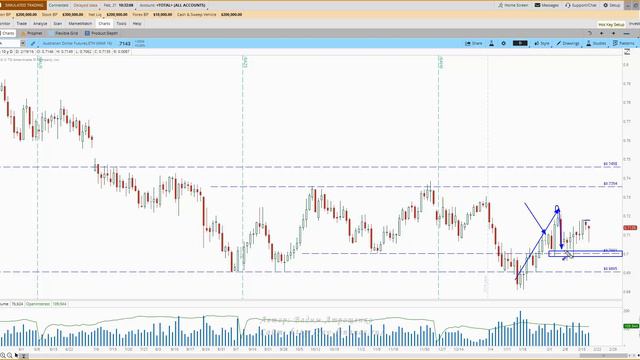The image size is (640, 360).
Task: Click the last price 7143
Action: pyautogui.click(x=125, y=43)
